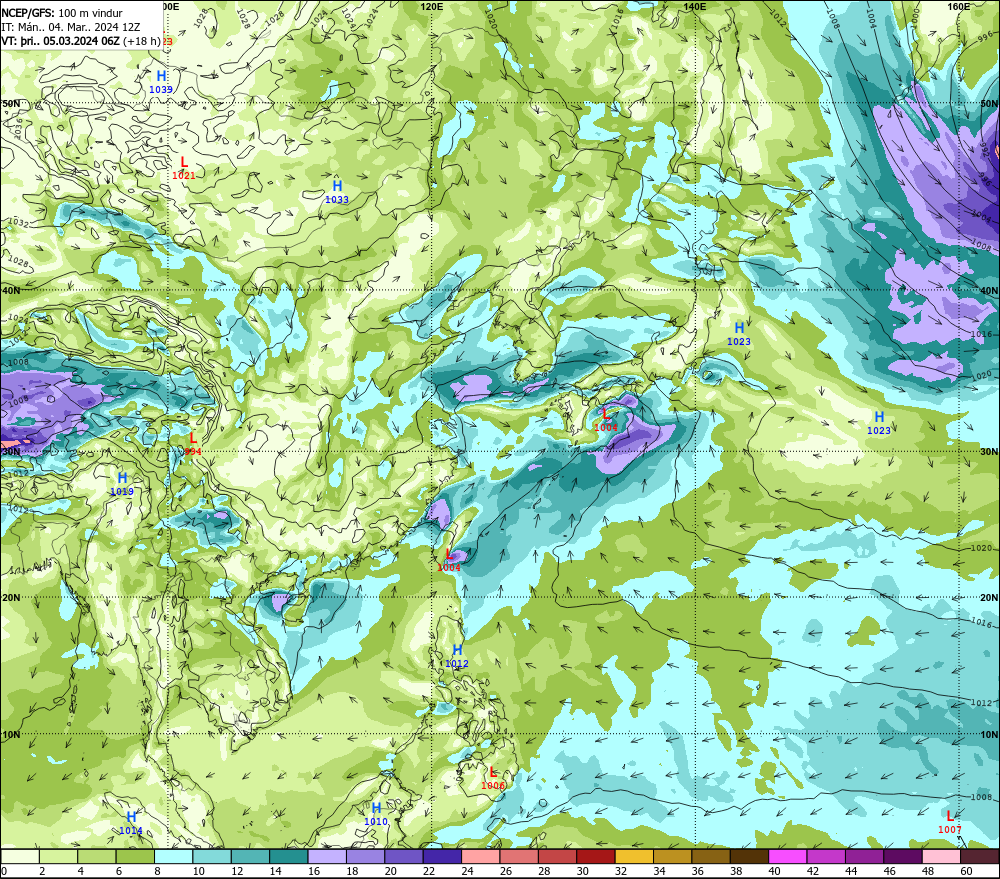Pick the yellow legend swatch between 32 and 34
The image size is (1000, 879).
[634, 856]
